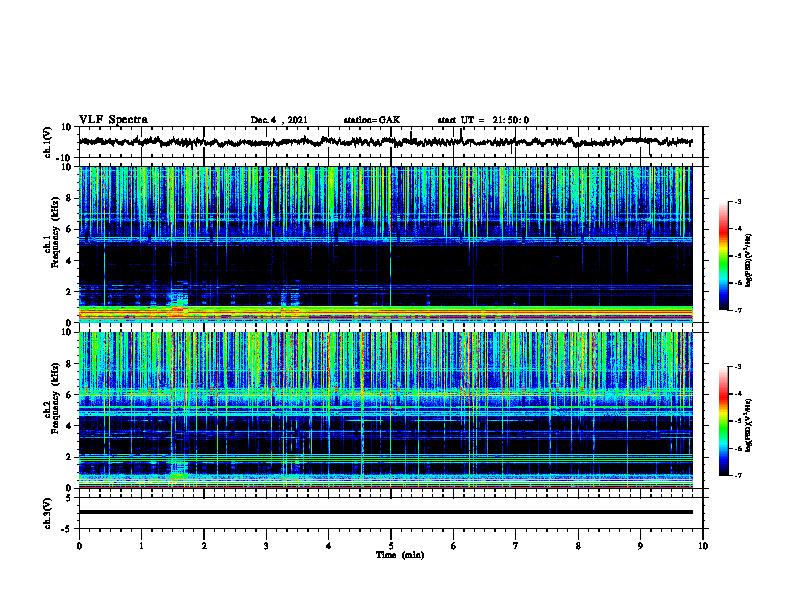
Task: Click the ch.2 "Frequency (kHz)" axis label
Action: [x=54, y=398]
